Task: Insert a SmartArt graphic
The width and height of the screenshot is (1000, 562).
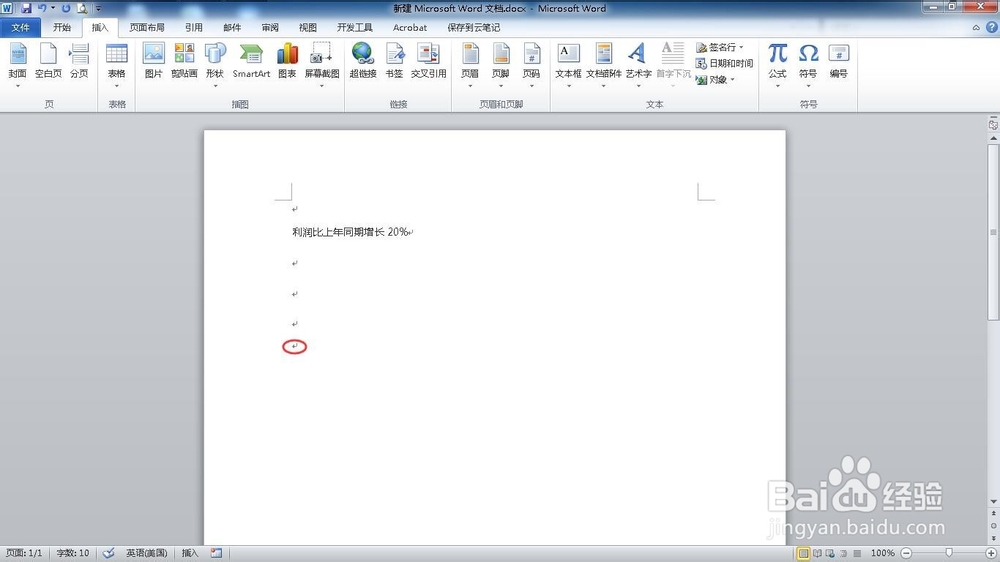Action: click(251, 61)
